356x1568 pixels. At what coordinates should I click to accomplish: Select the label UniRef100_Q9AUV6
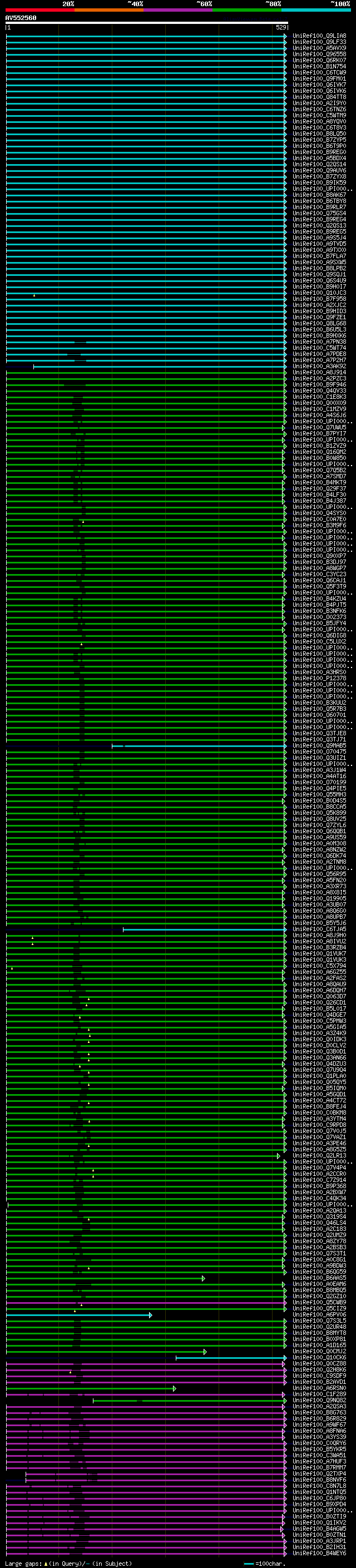[319, 170]
